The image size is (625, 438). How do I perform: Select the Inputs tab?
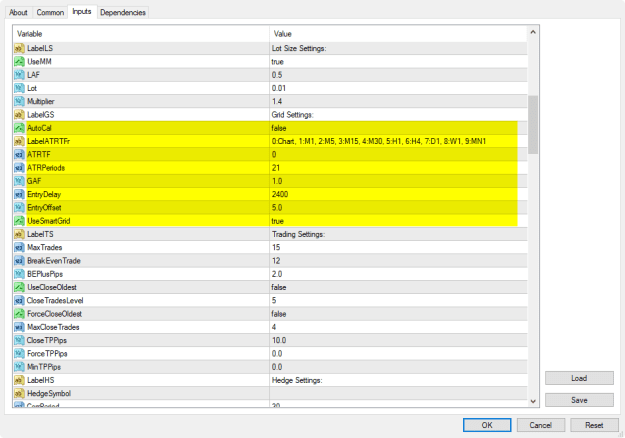(x=82, y=12)
